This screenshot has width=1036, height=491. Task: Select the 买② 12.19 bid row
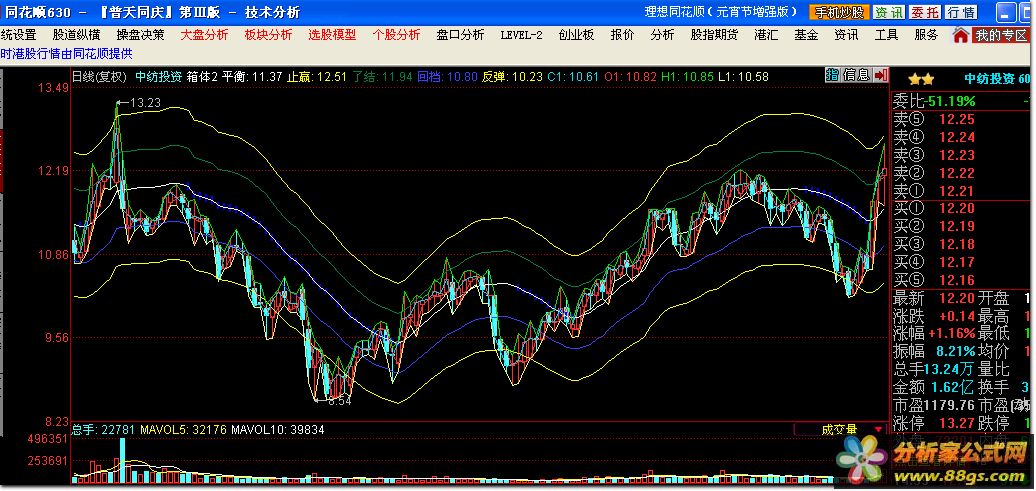pyautogui.click(x=962, y=227)
